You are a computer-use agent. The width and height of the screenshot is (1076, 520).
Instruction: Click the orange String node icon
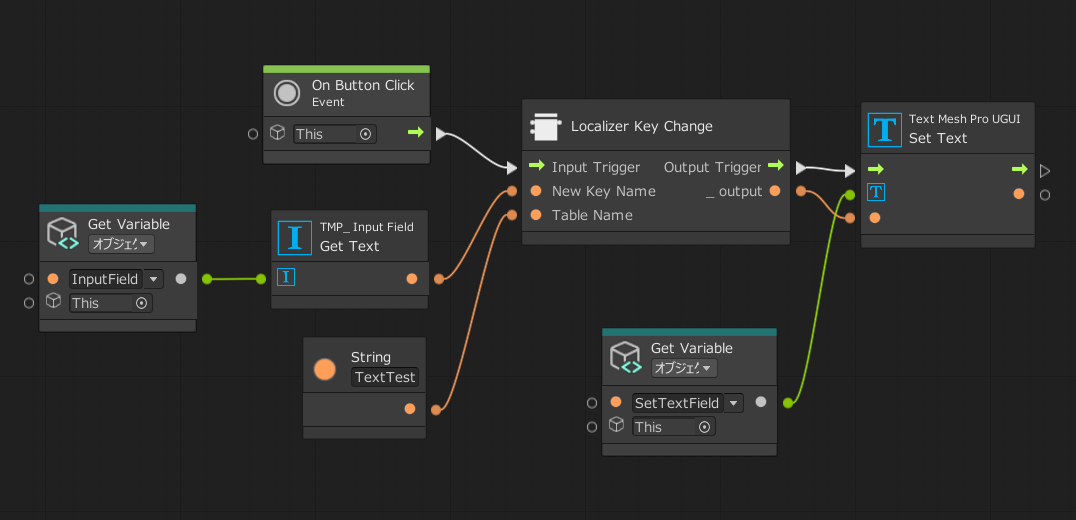[325, 369]
